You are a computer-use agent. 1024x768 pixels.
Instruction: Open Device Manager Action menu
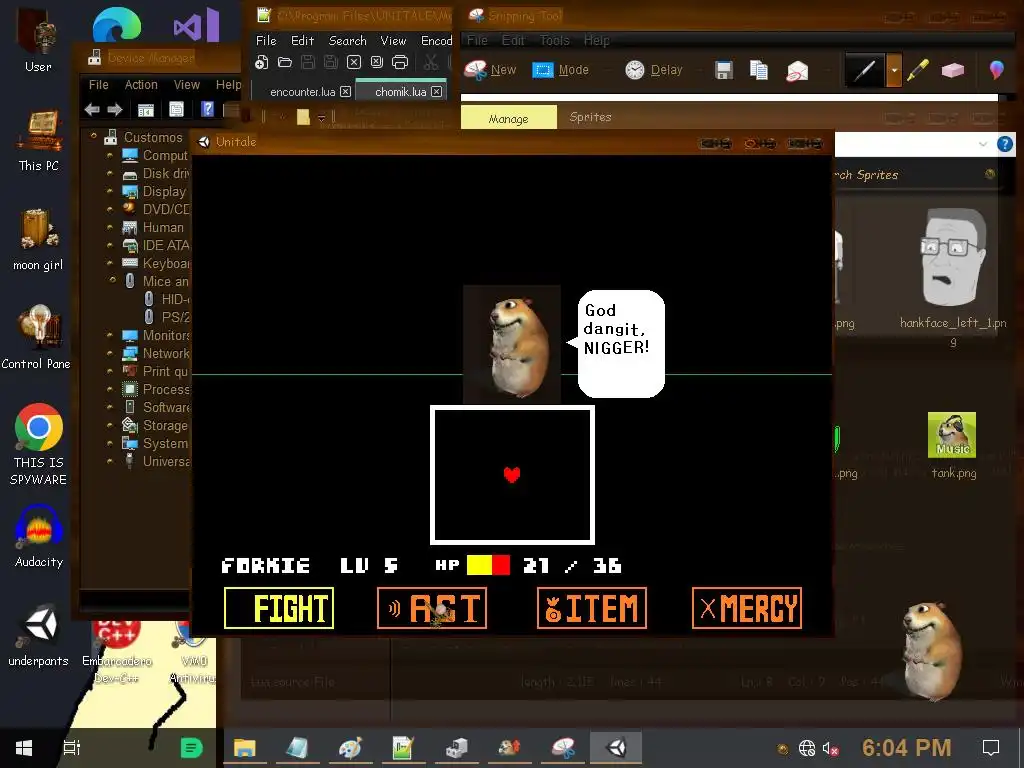(x=141, y=85)
